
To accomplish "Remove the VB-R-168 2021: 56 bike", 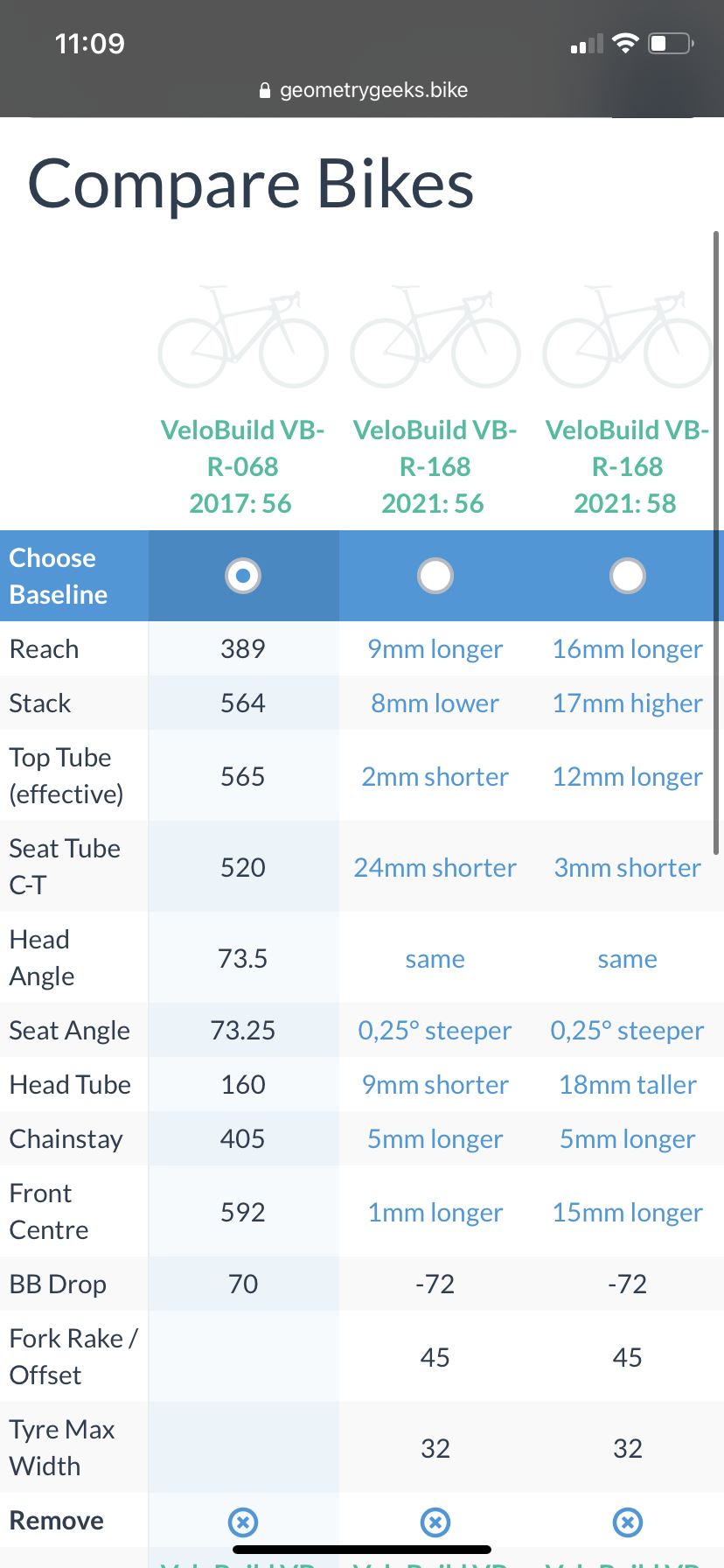I will click(x=435, y=1522).
